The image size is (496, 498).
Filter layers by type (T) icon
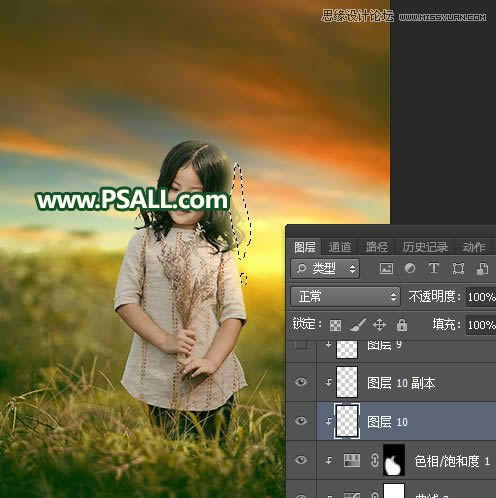[434, 268]
